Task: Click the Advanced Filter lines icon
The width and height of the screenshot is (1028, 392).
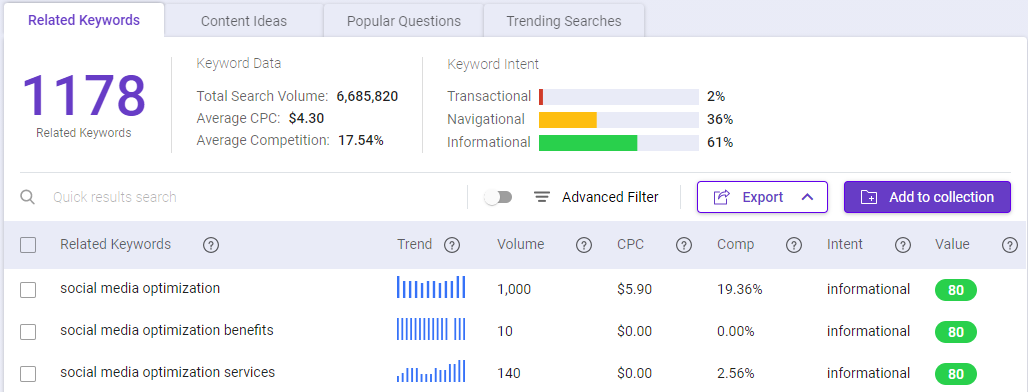Action: (542, 197)
